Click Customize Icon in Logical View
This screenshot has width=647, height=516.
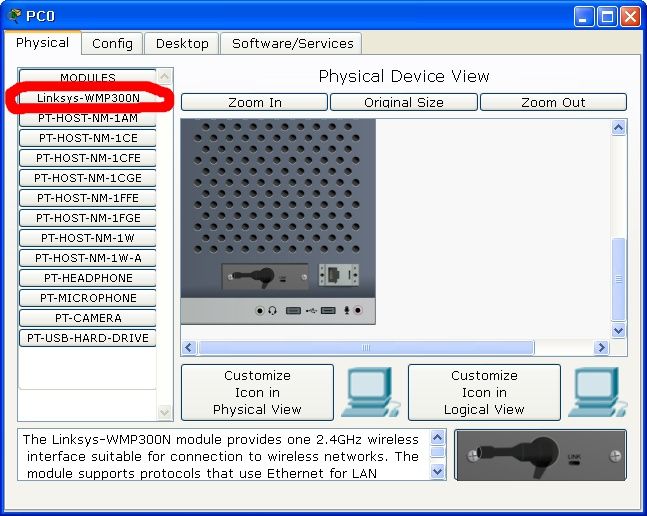pyautogui.click(x=484, y=392)
